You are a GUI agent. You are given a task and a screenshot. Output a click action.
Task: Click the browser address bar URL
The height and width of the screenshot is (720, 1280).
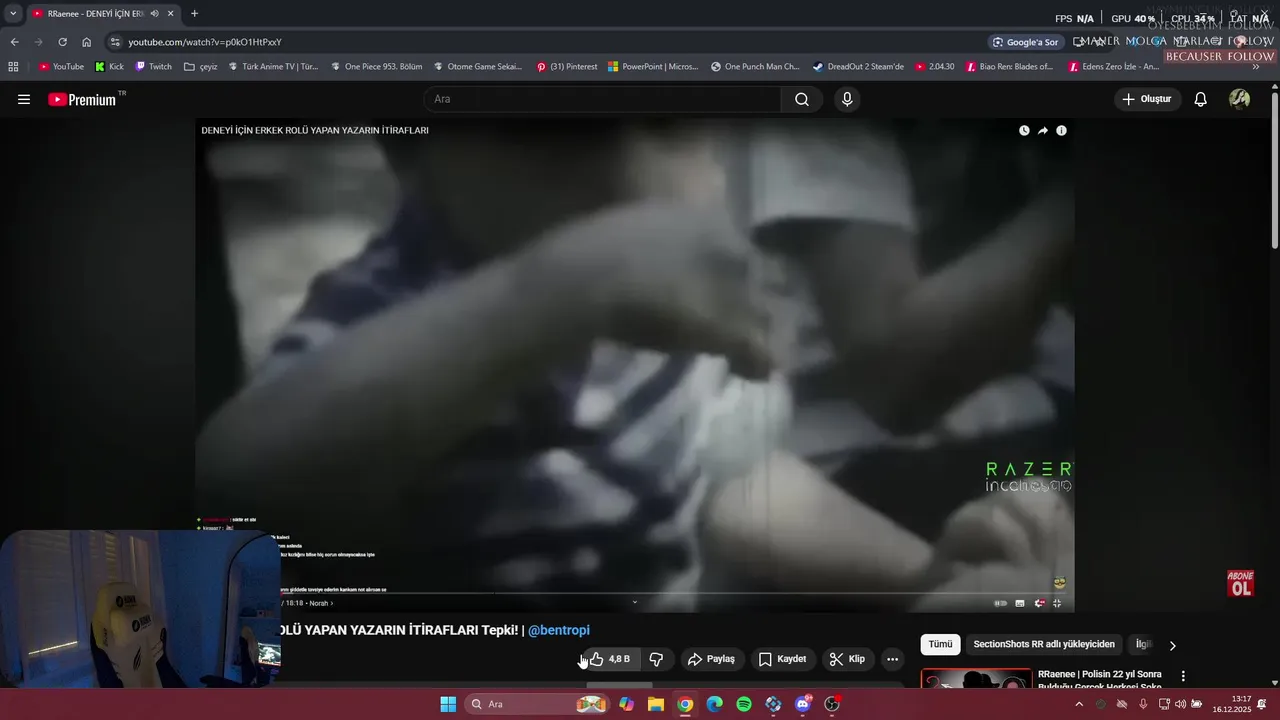coord(204,42)
